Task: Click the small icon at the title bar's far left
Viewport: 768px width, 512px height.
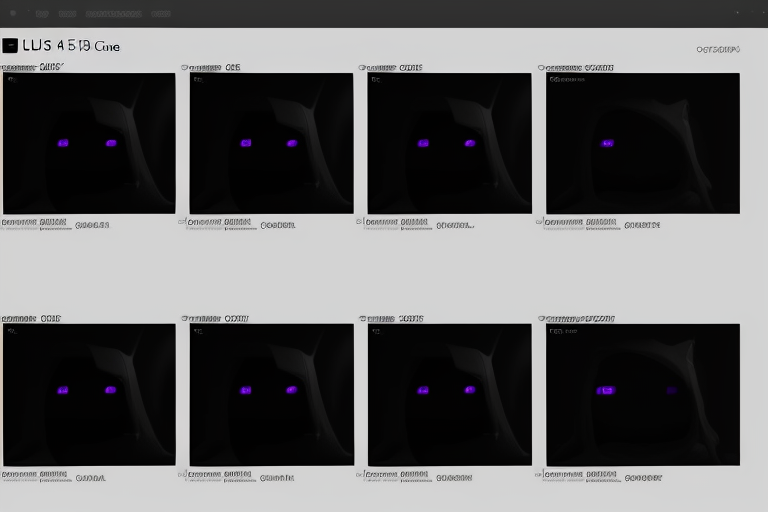Action: (12, 14)
